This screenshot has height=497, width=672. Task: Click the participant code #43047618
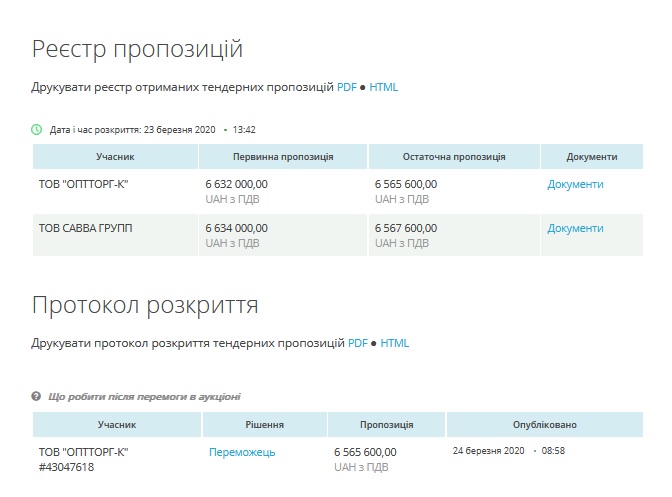click(66, 467)
